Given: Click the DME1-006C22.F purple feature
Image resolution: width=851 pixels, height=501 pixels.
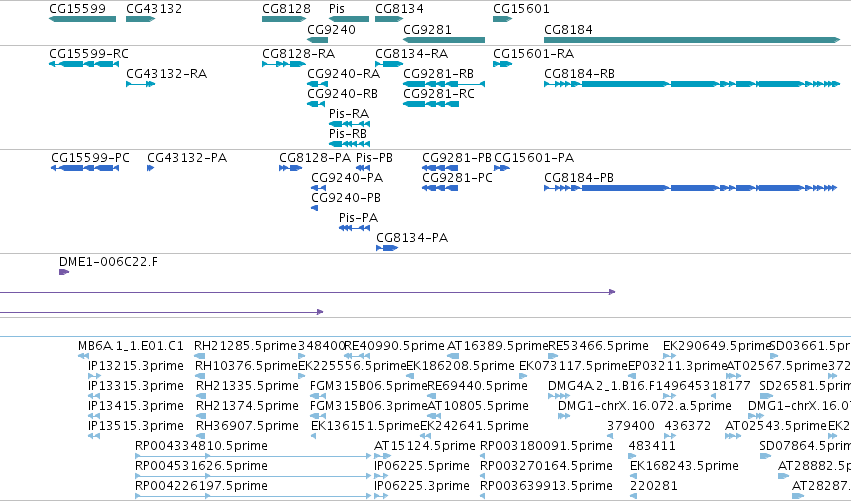Looking at the screenshot, I should click(64, 272).
